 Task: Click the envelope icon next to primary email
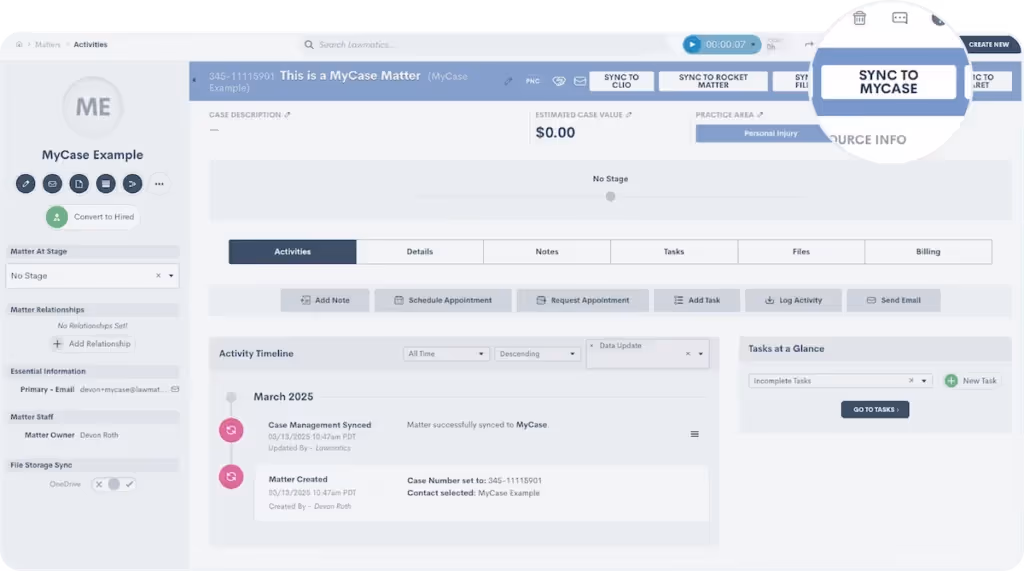click(x=175, y=389)
